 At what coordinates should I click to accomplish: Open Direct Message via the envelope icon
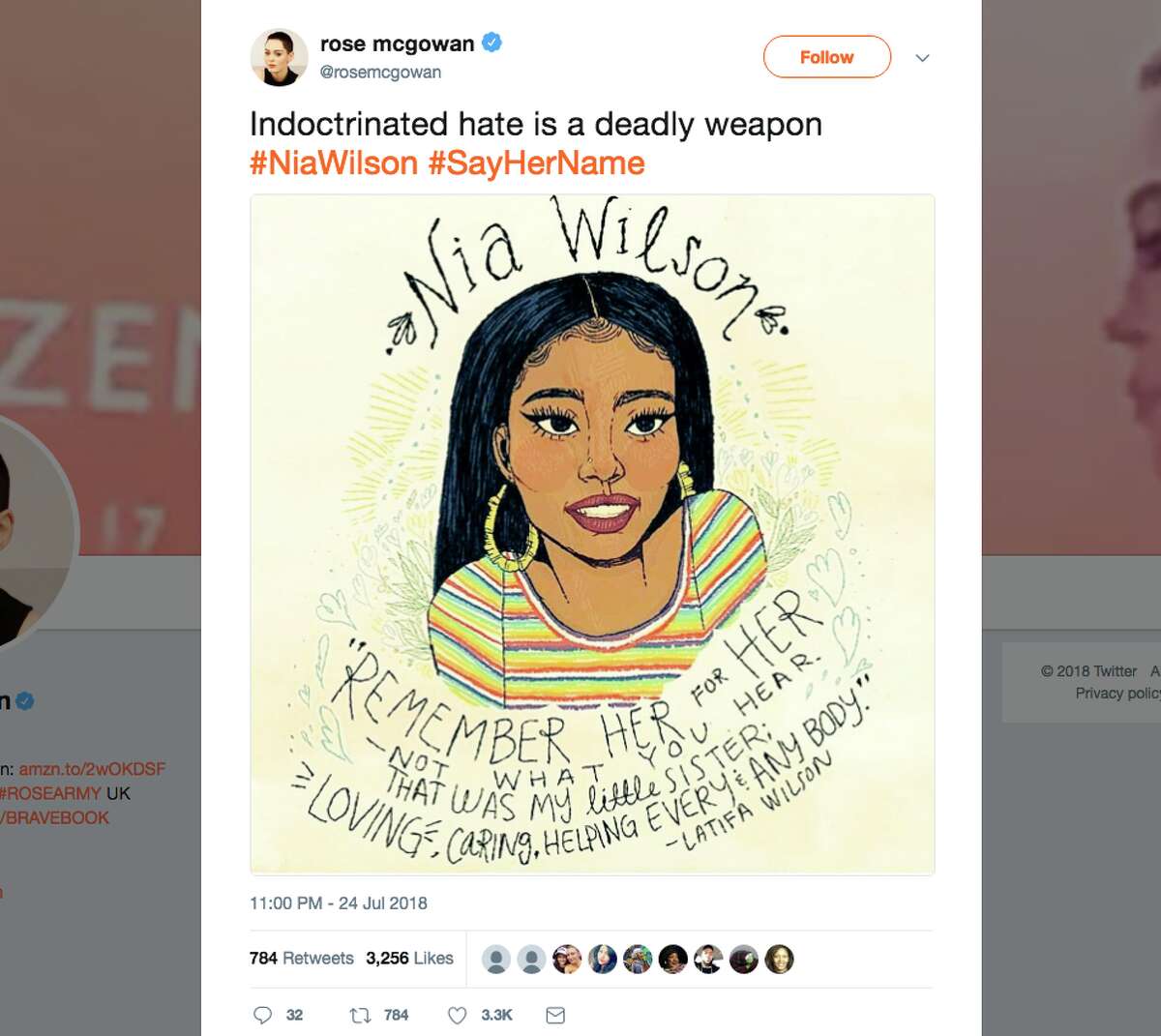click(x=554, y=1015)
